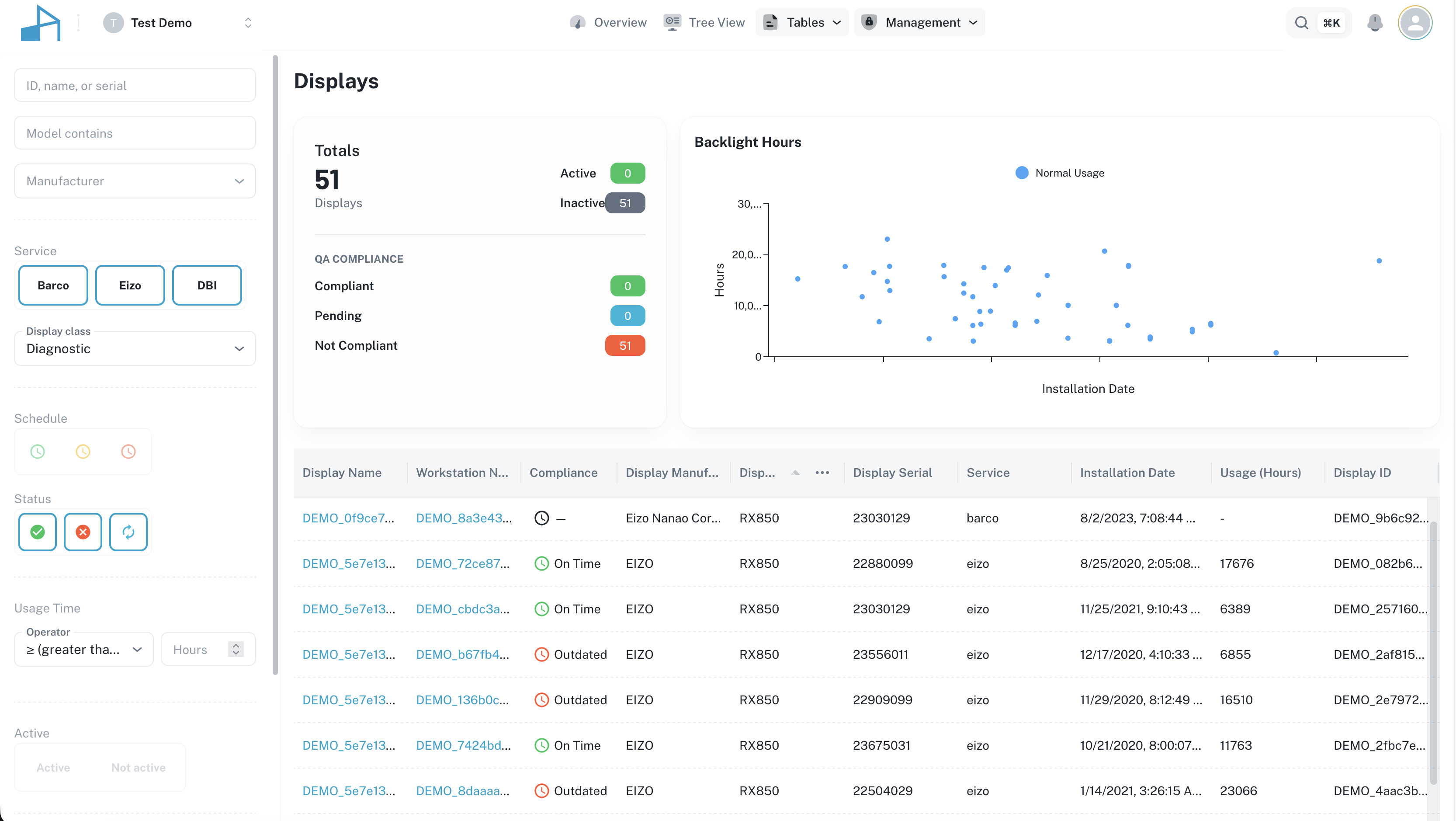Screen dimensions: 1456x821
Task: Select the Not active filter option
Action: click(138, 767)
